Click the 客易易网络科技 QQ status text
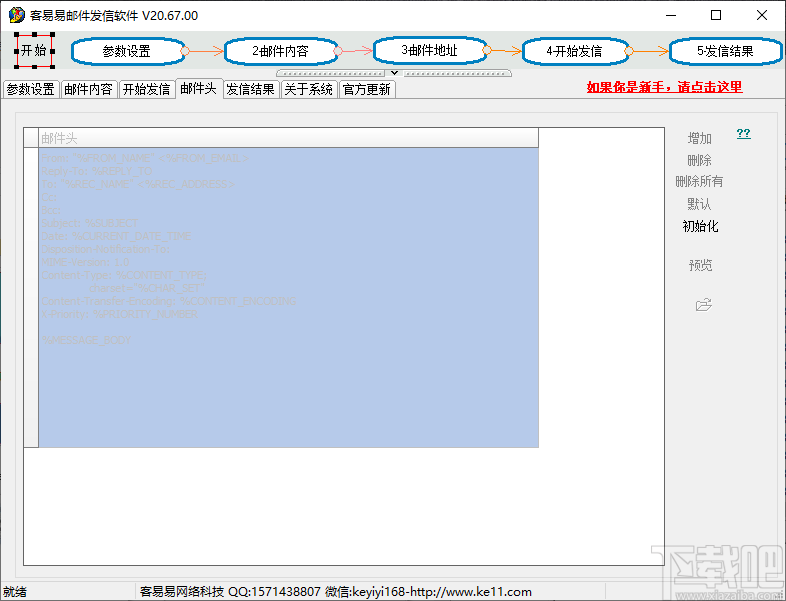The height and width of the screenshot is (601, 786). tap(335, 592)
